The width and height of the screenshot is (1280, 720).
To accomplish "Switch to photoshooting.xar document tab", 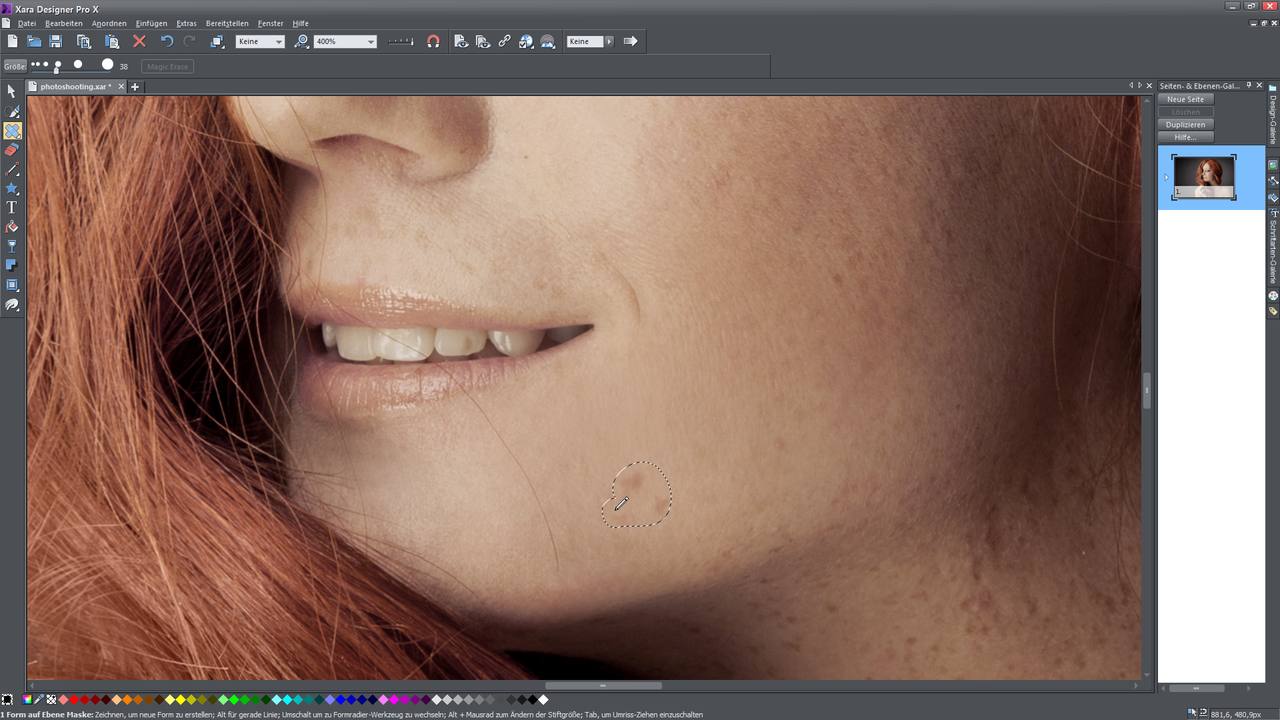I will pyautogui.click(x=75, y=87).
